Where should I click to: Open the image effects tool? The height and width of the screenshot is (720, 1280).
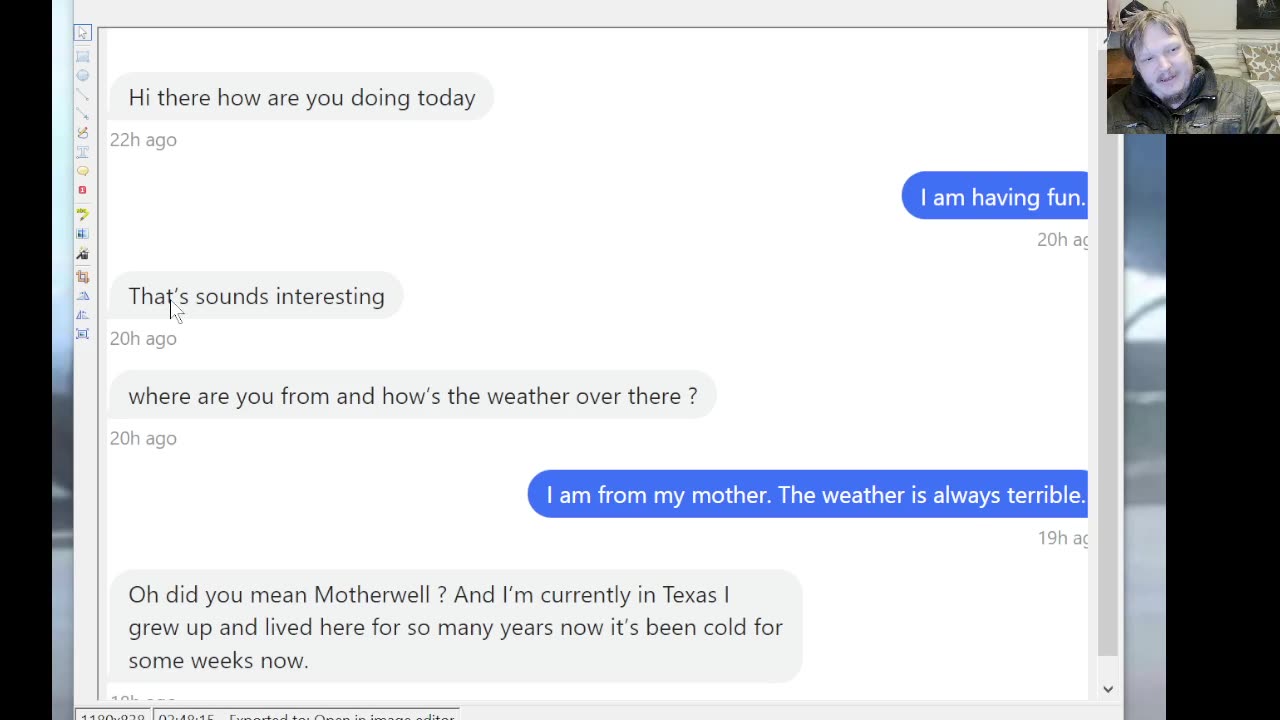tap(83, 254)
